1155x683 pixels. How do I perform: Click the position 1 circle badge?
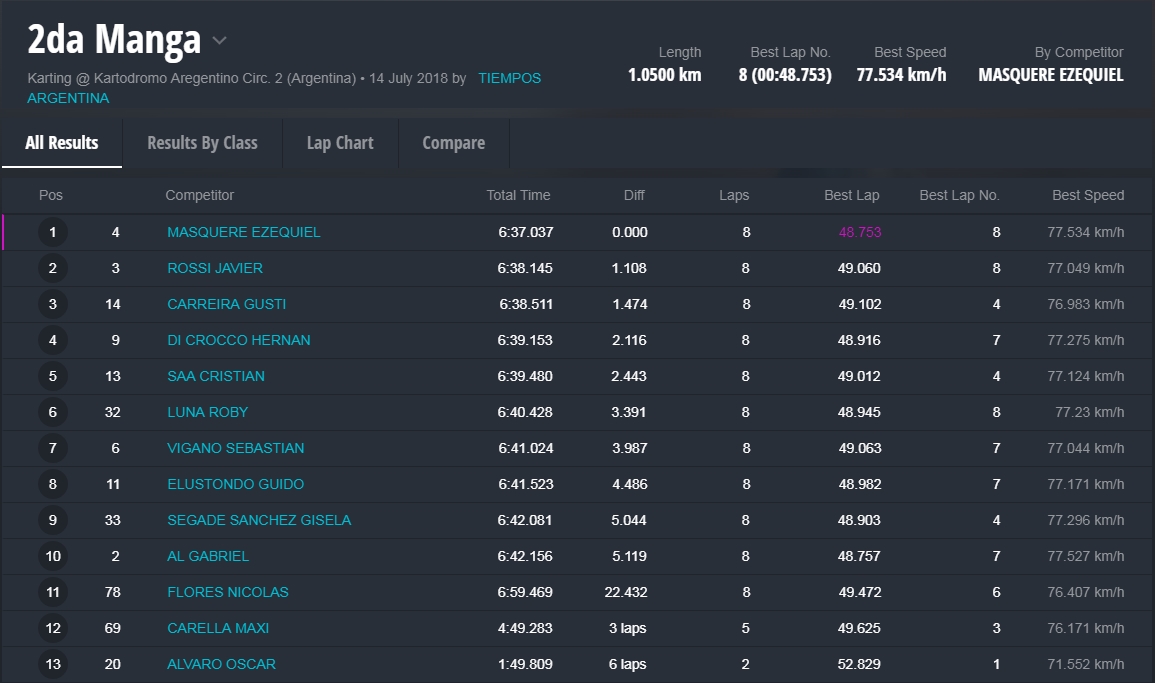click(53, 232)
